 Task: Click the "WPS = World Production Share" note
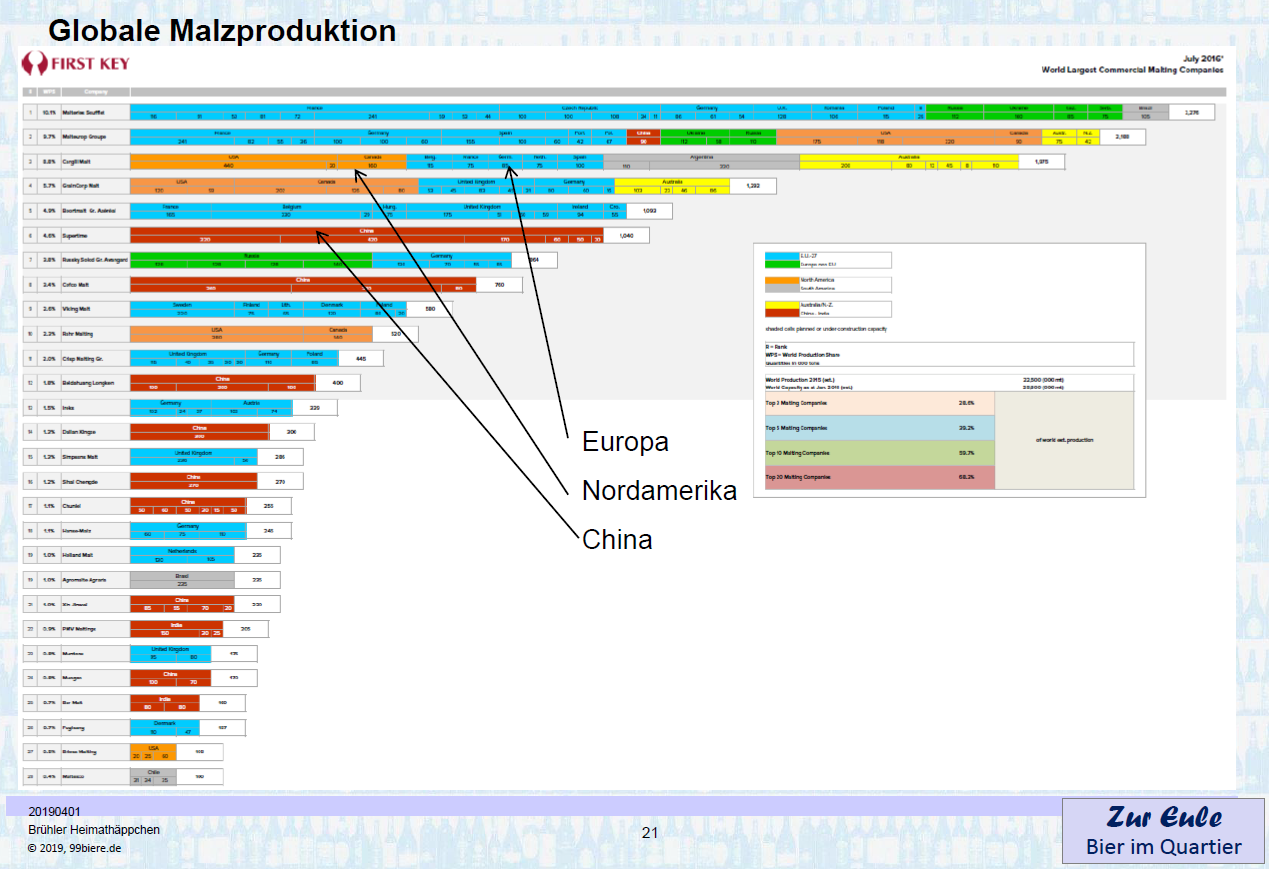pyautogui.click(x=801, y=355)
